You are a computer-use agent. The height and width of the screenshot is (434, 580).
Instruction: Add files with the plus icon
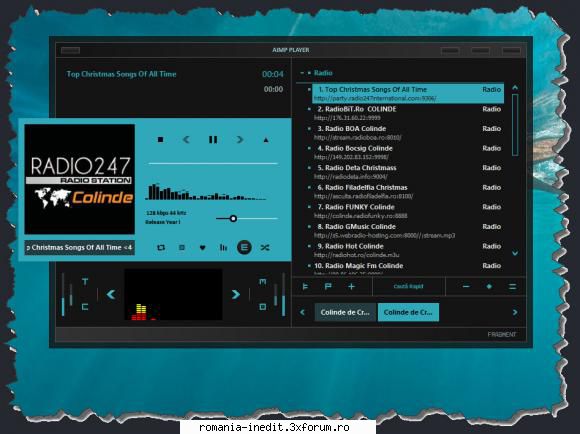[351, 286]
